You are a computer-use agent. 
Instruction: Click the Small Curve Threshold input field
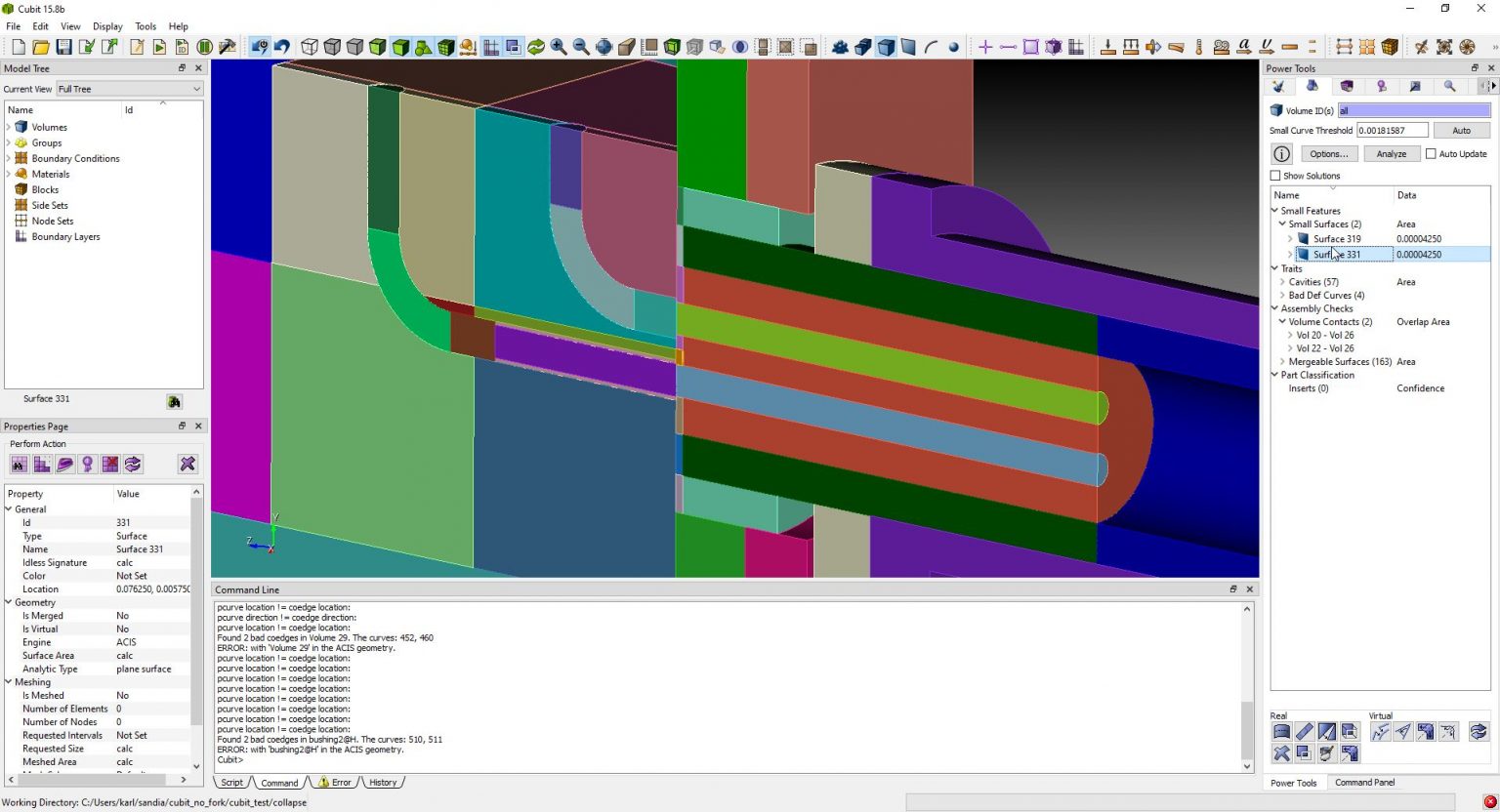1392,131
